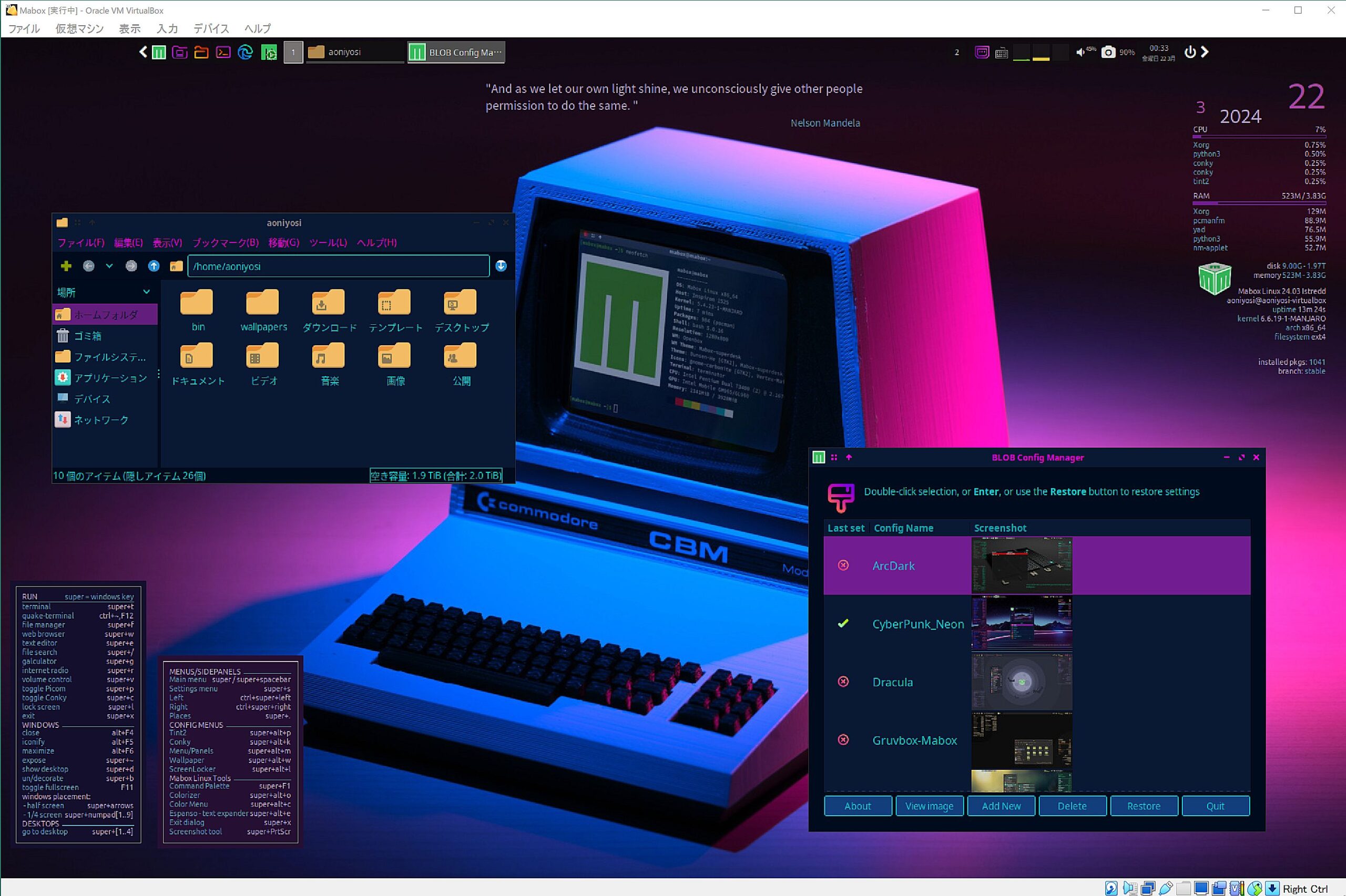Click VirtualBox audio status icon
The width and height of the screenshot is (1346, 896).
[x=1130, y=888]
